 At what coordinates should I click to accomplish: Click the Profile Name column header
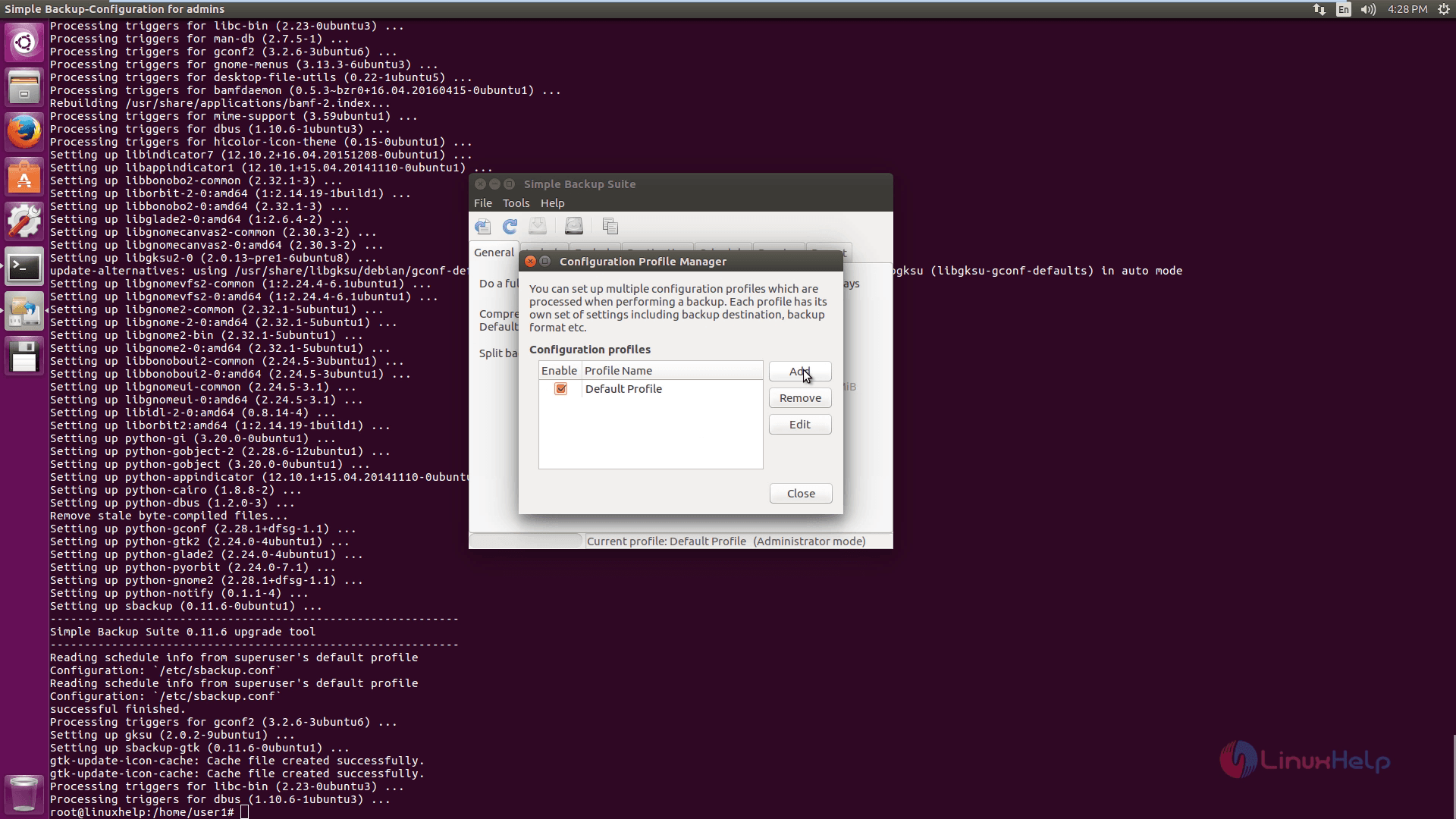672,371
